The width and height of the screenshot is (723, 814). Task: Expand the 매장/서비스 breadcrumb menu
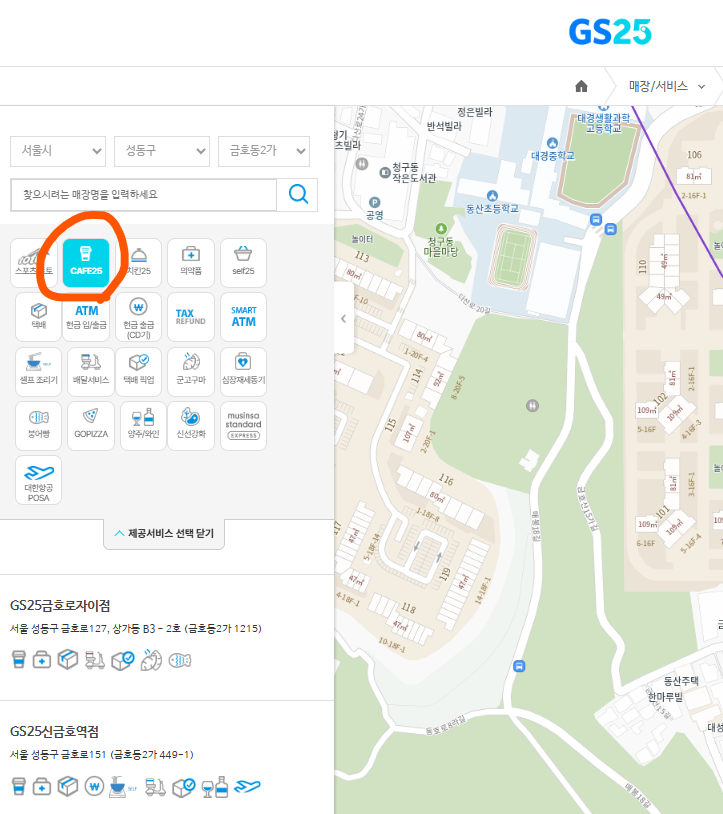coord(666,86)
